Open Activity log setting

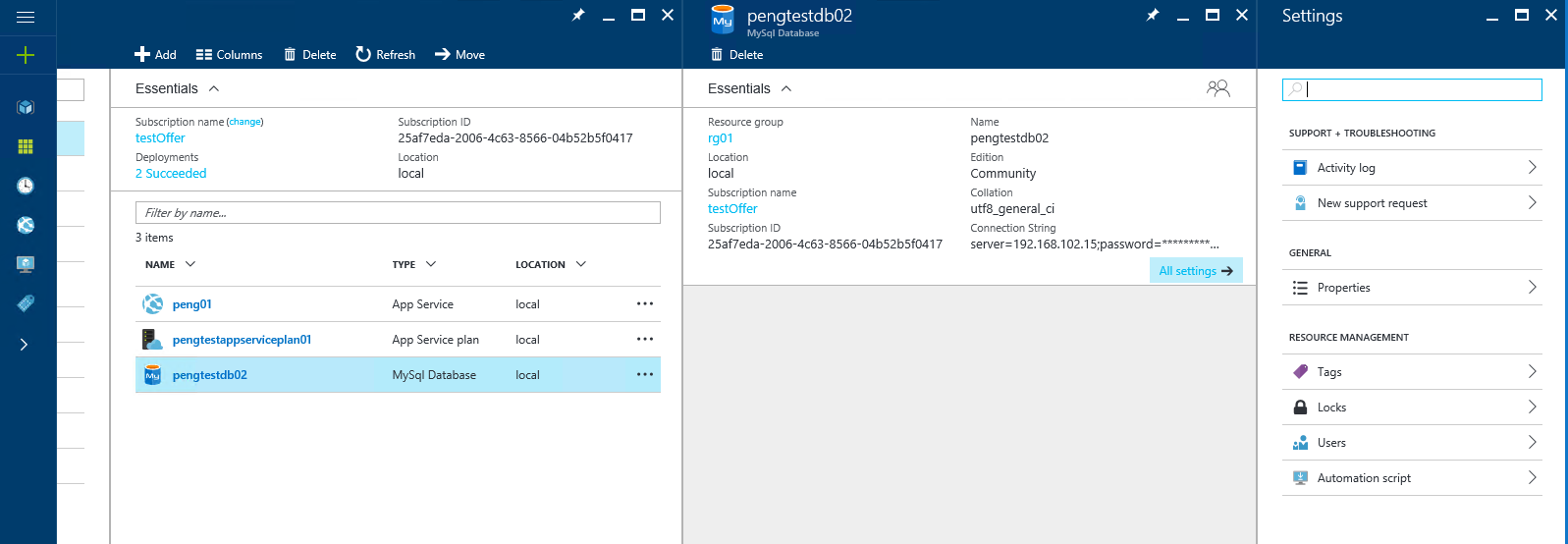(x=1412, y=168)
